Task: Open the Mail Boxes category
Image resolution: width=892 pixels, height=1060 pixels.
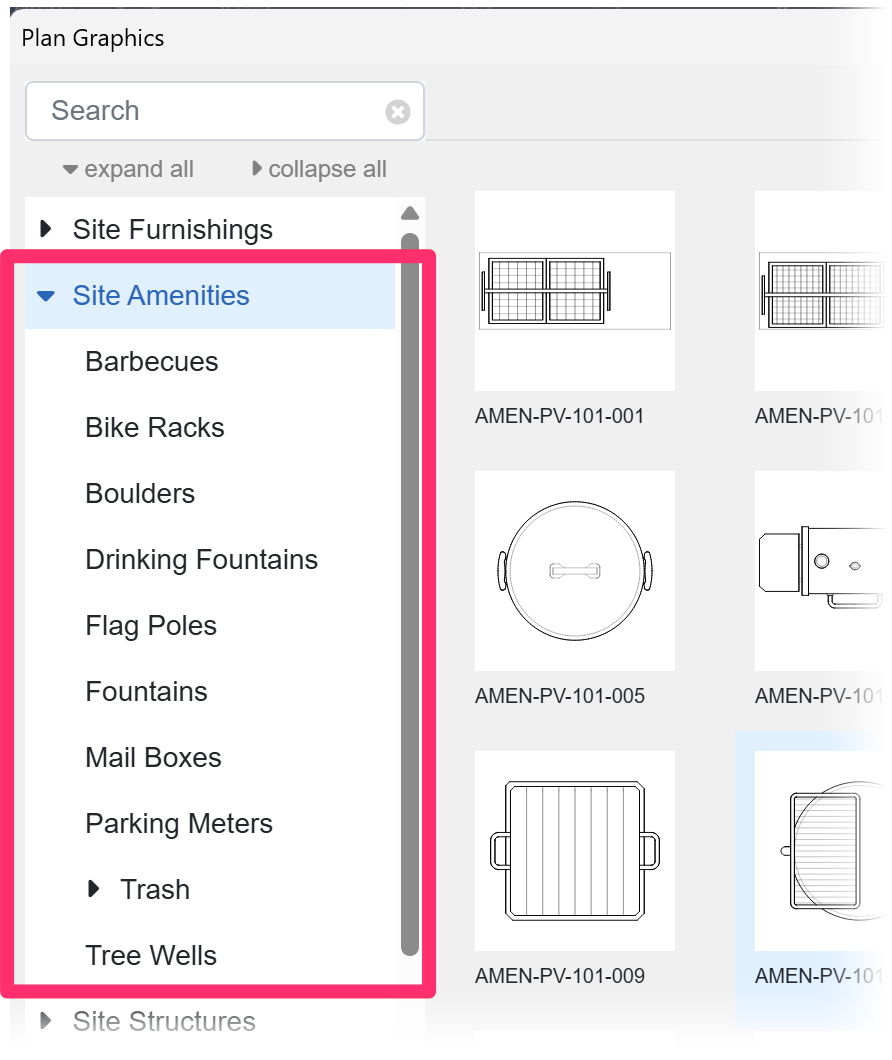Action: [153, 757]
